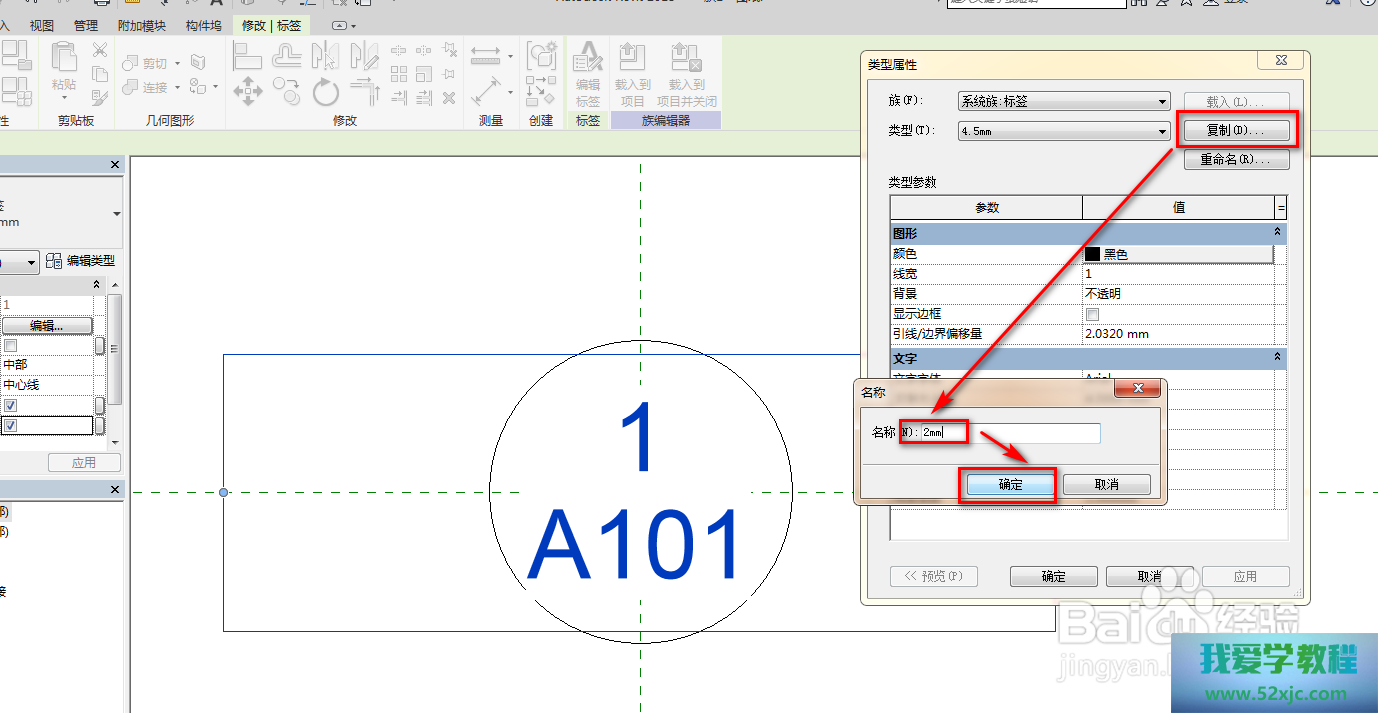The height and width of the screenshot is (713, 1378).
Task: Select the Move tool in the Modify panel
Action: tap(247, 93)
